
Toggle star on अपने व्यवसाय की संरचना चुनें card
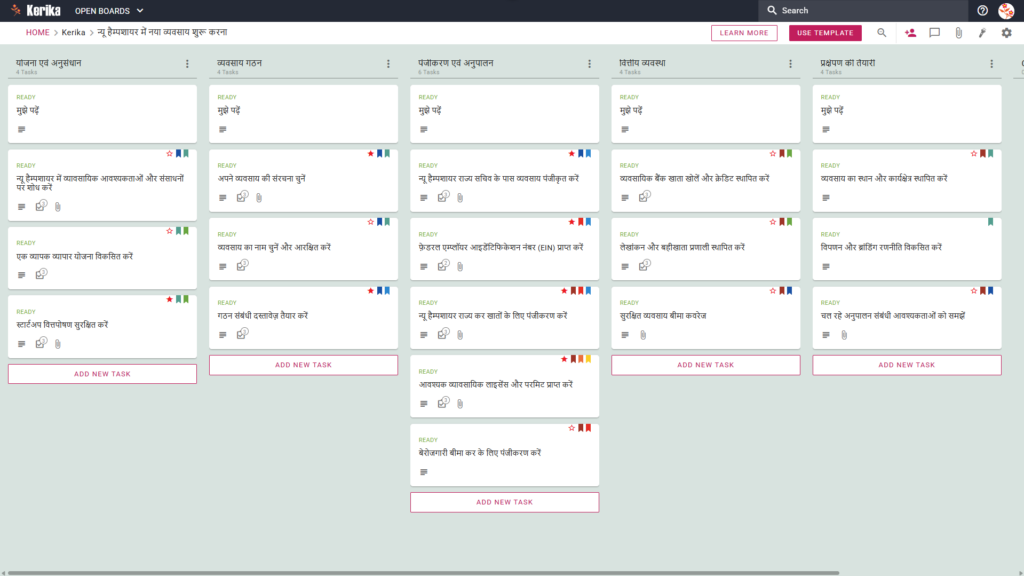(x=370, y=153)
